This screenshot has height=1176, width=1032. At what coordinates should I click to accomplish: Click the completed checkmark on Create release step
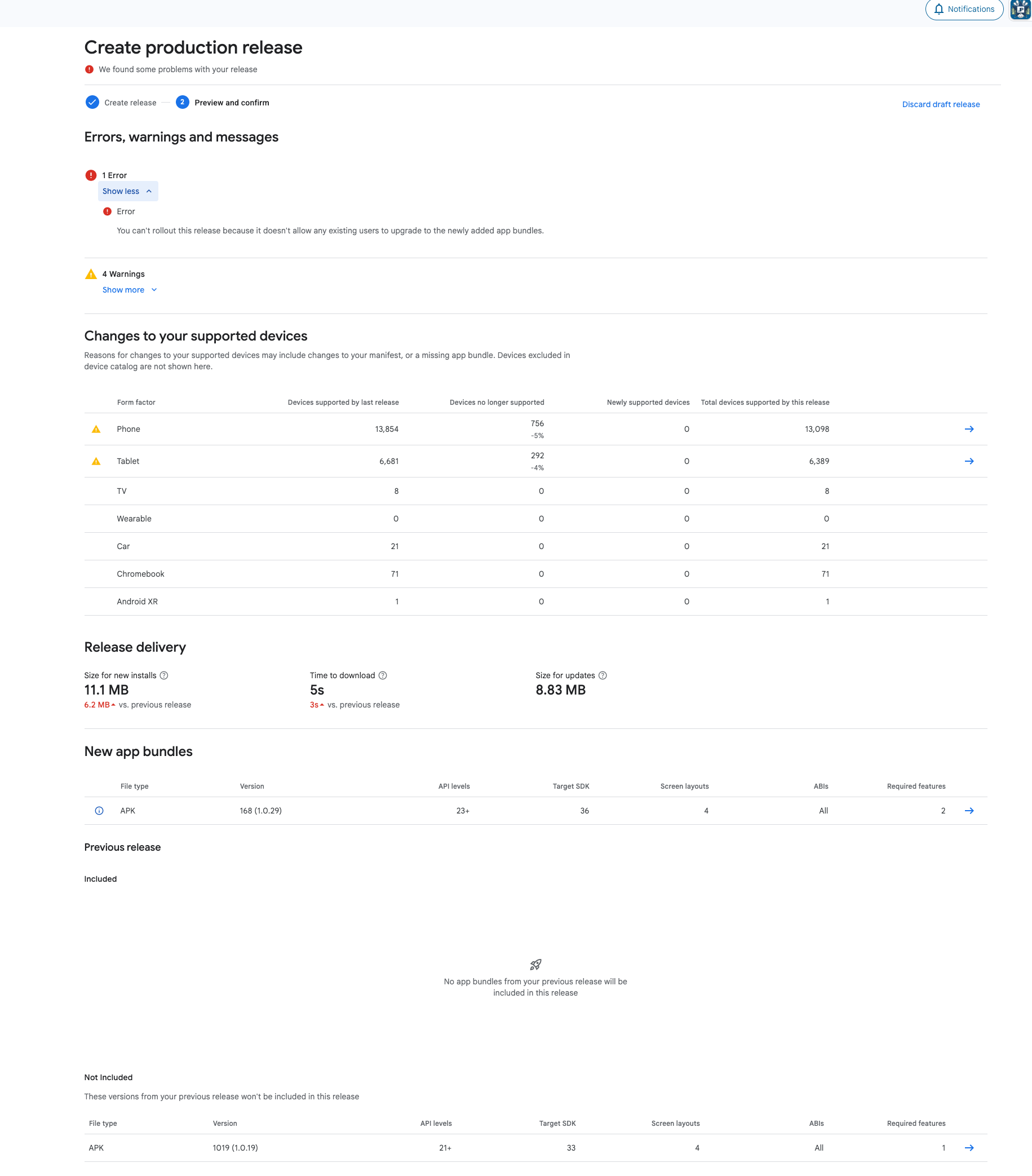[x=92, y=103]
